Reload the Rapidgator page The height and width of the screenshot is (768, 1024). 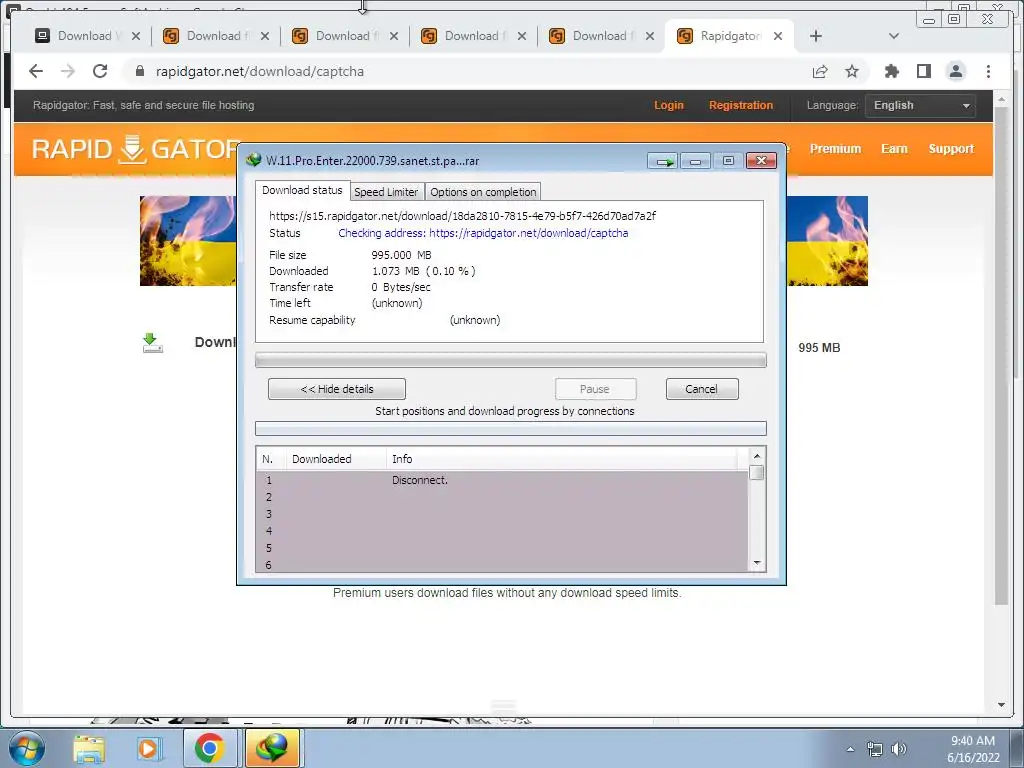coord(100,71)
